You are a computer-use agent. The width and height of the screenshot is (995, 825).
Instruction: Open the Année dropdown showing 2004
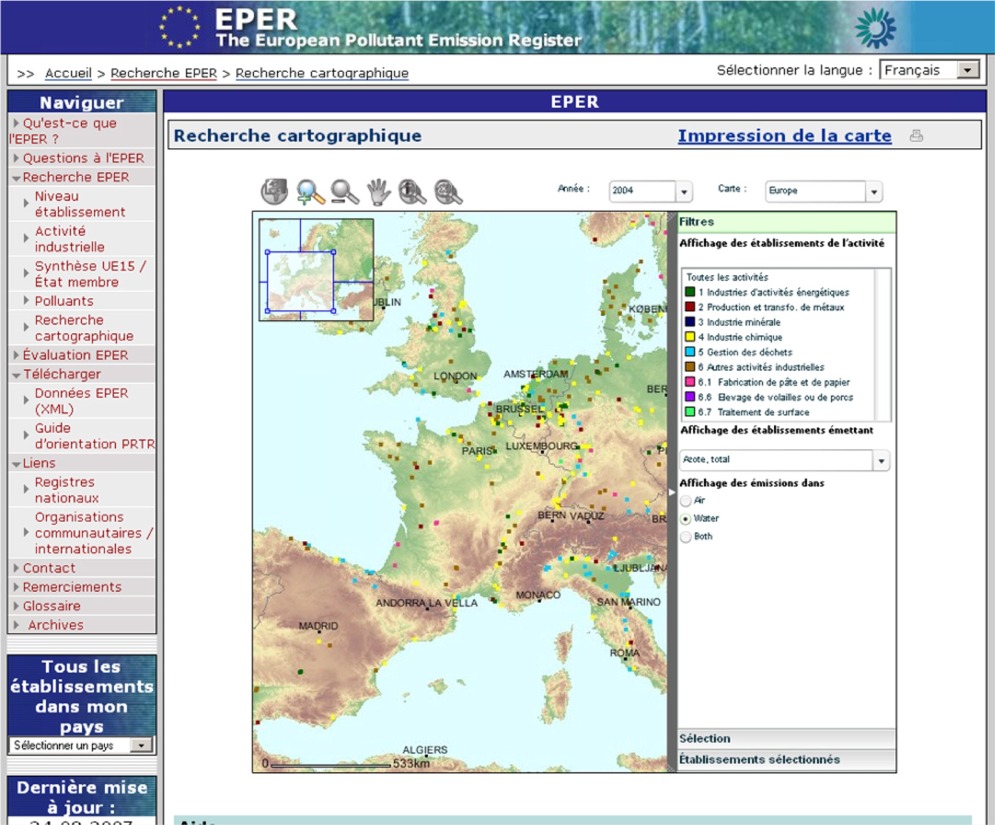coord(683,191)
